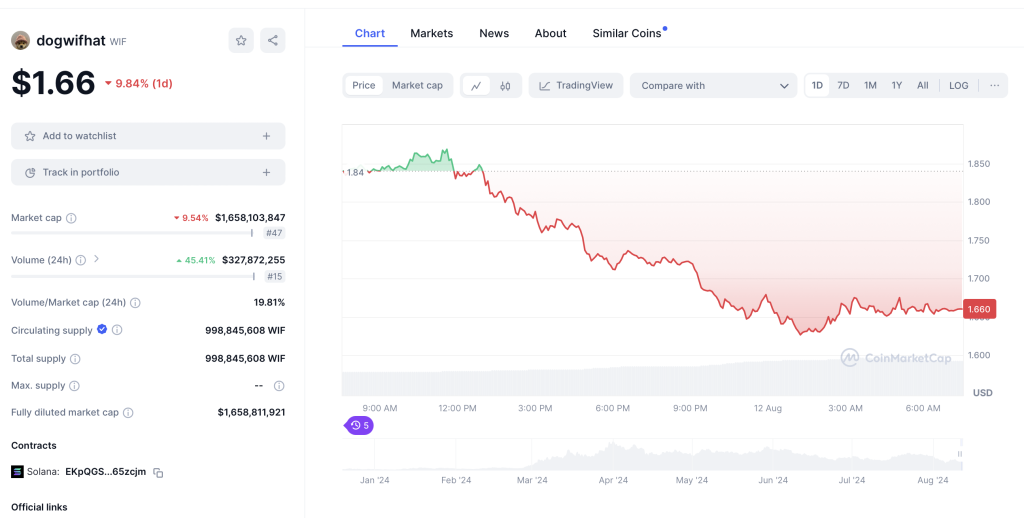
Task: Open the TradingView chart button
Action: (x=575, y=86)
